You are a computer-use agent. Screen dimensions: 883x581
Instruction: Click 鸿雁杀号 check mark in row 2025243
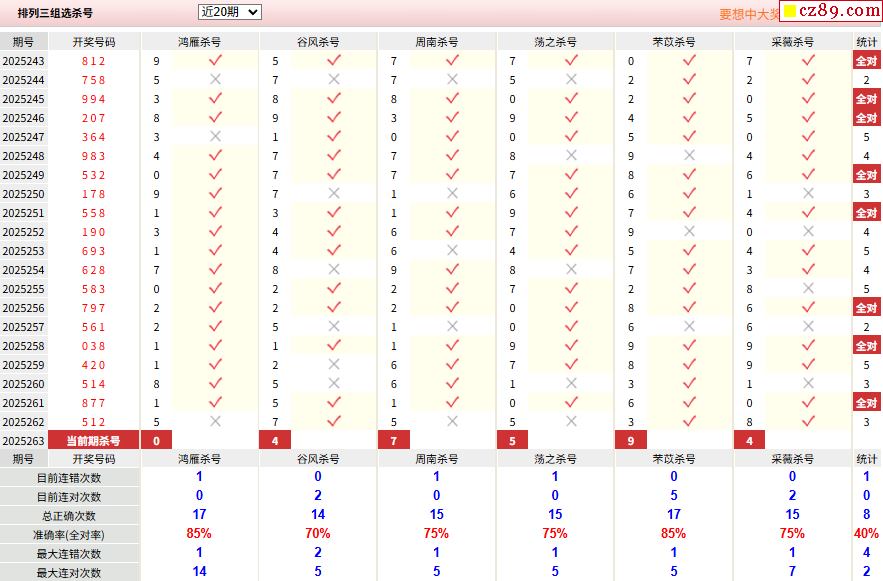click(215, 60)
